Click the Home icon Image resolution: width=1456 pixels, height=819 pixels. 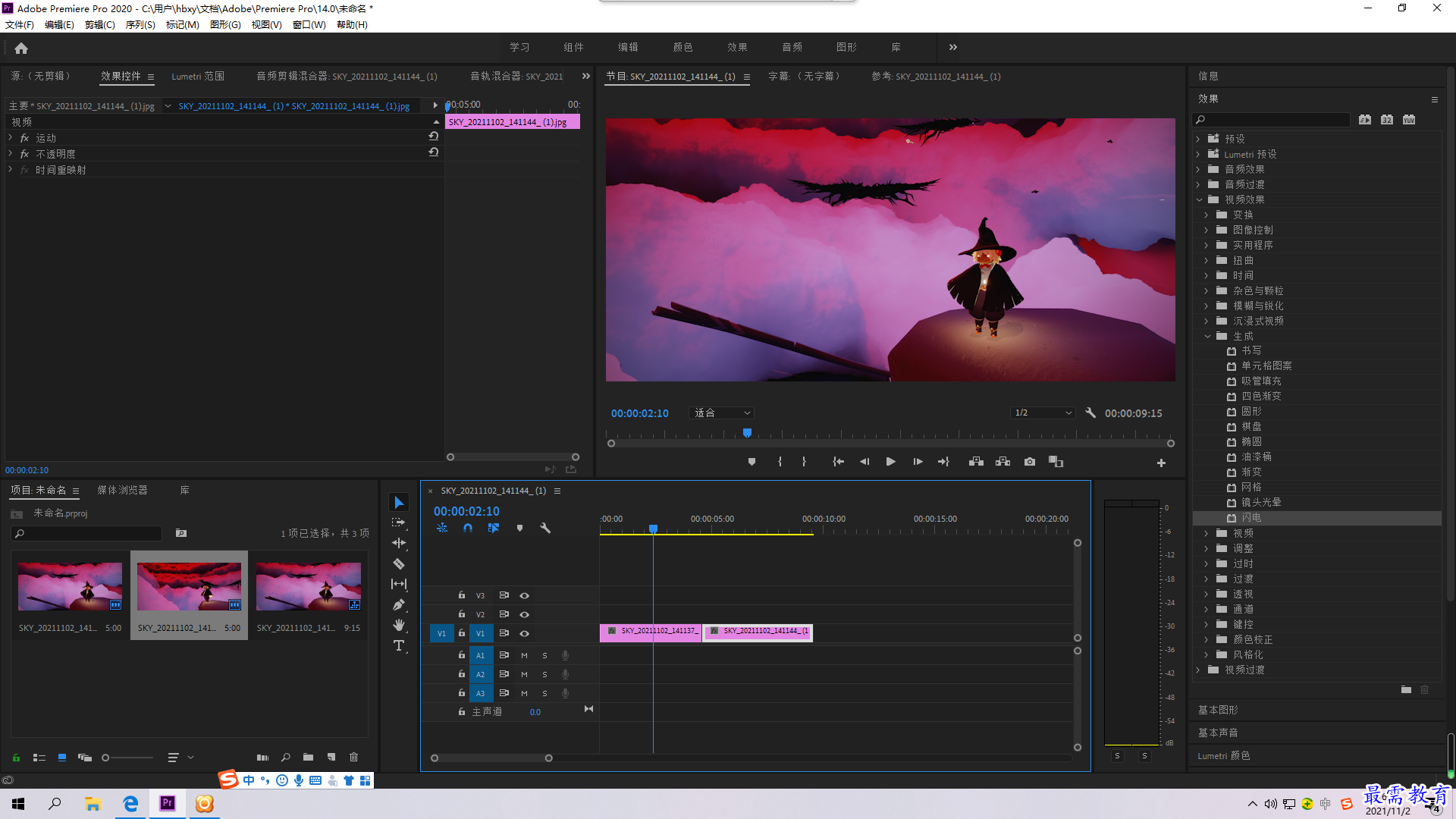21,48
